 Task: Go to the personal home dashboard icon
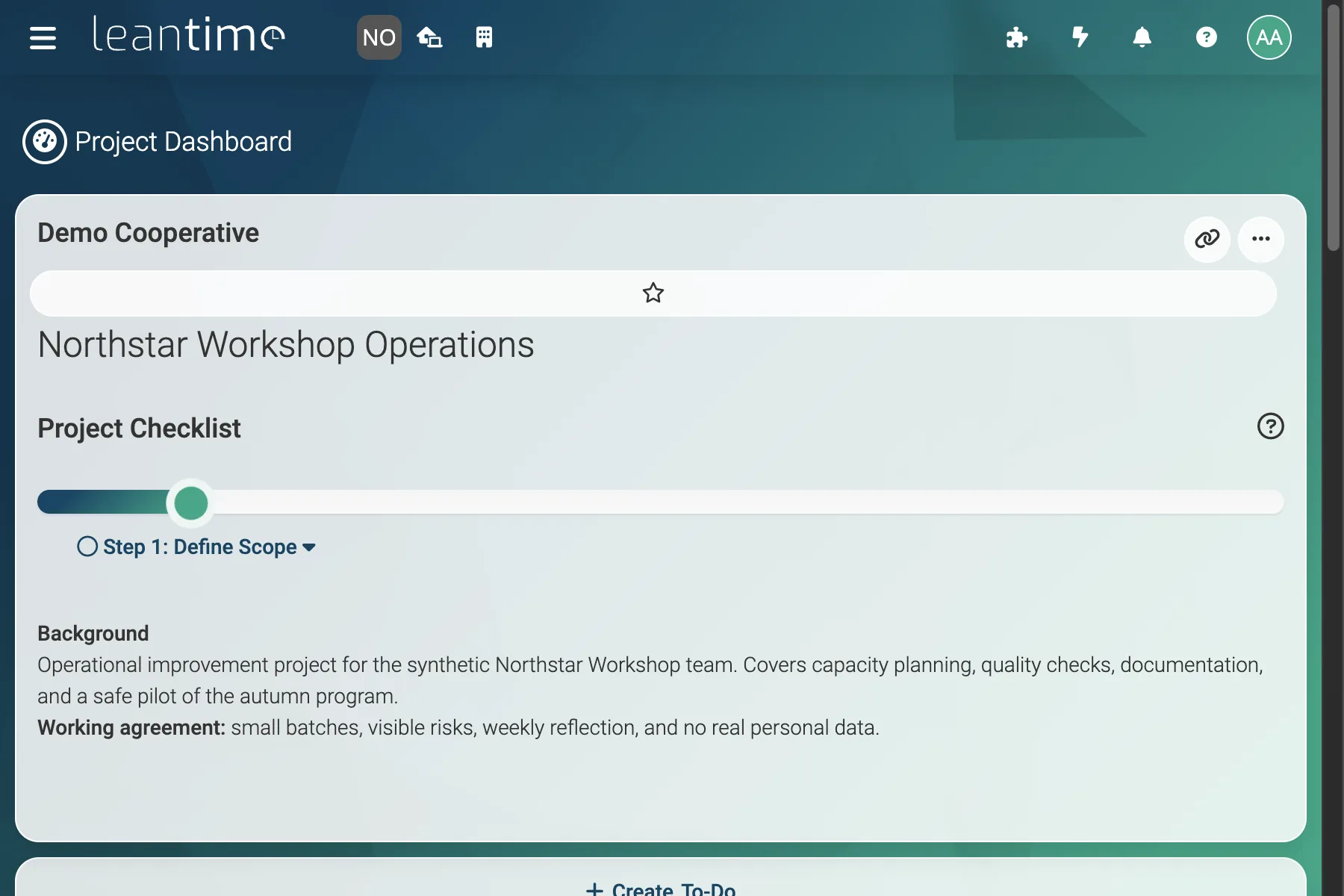pyautogui.click(x=429, y=37)
